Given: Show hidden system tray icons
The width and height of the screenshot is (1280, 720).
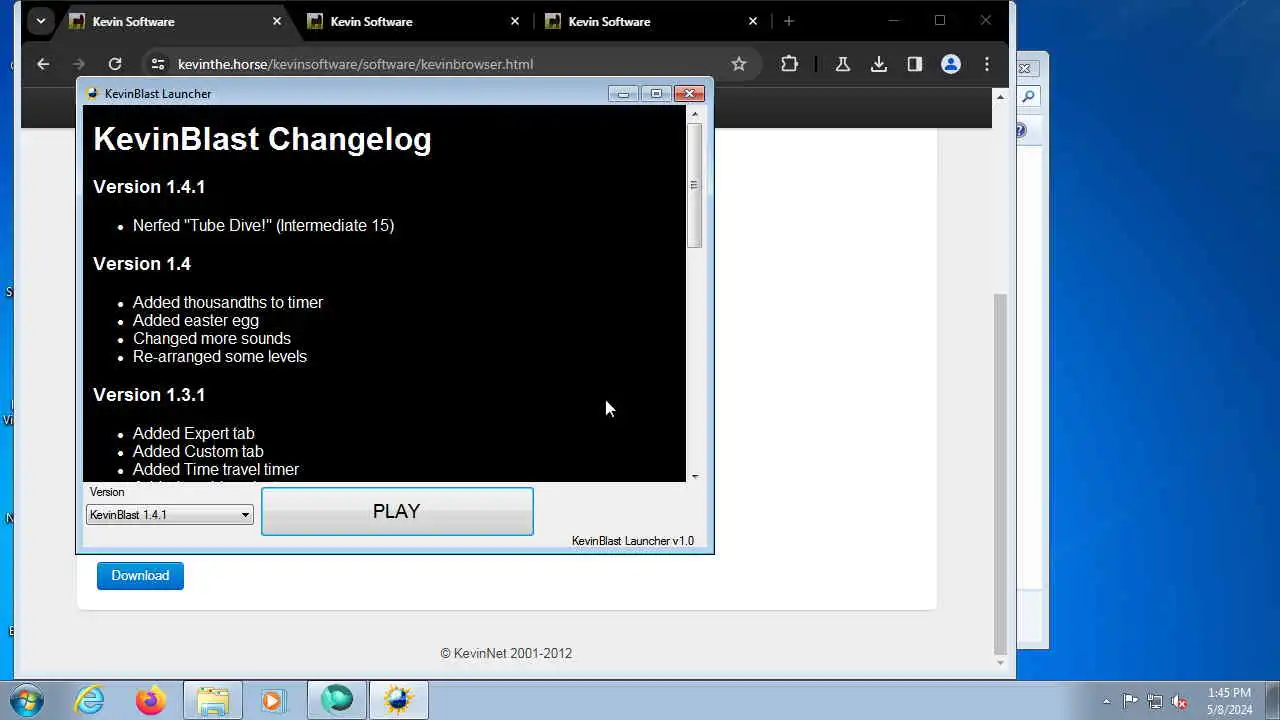Looking at the screenshot, I should point(1106,701).
